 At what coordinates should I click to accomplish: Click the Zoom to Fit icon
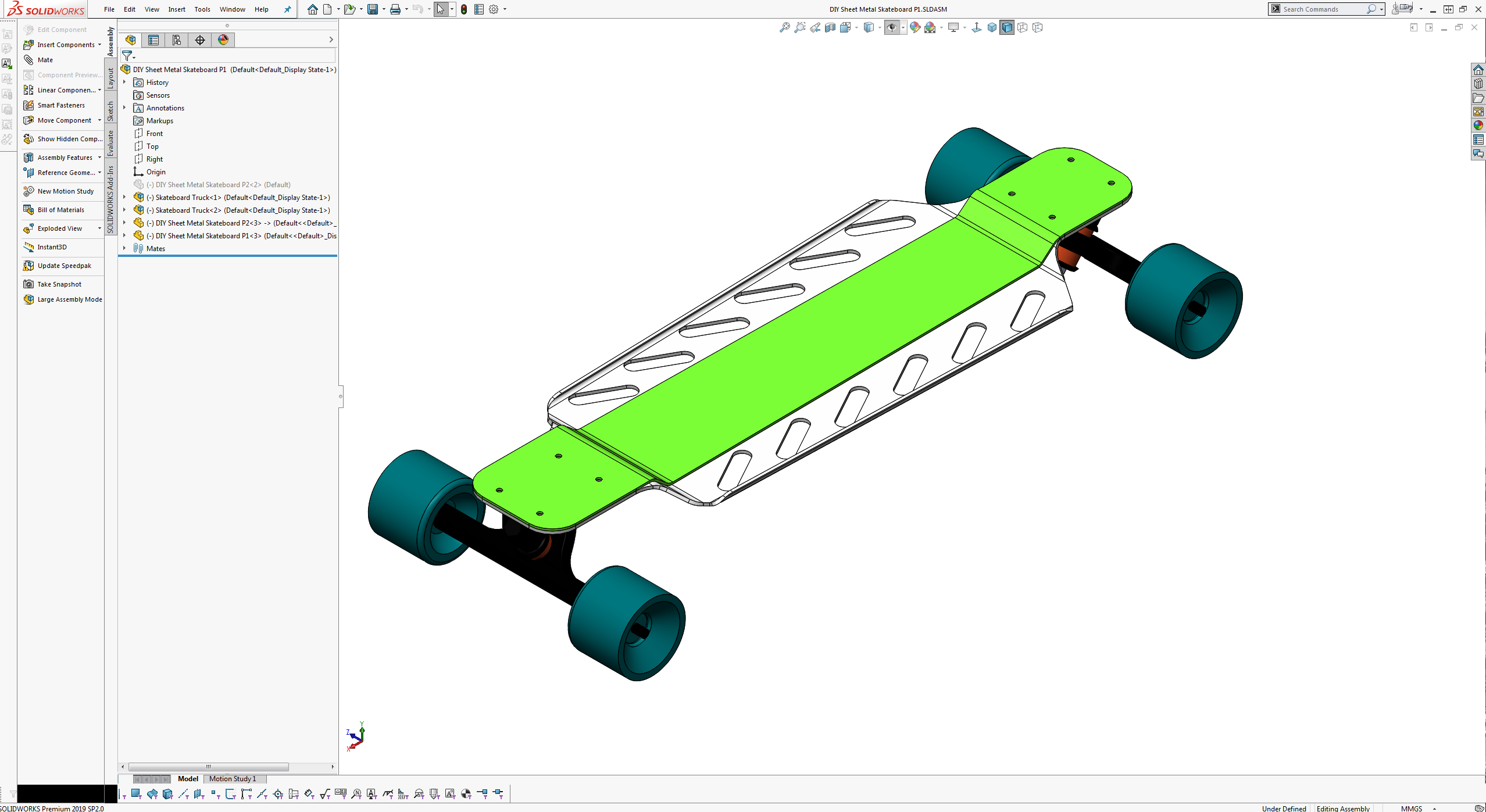[784, 27]
